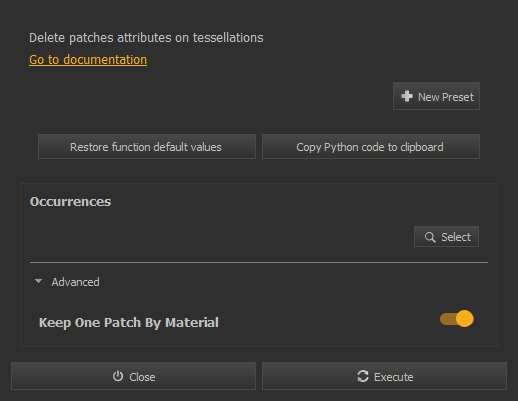Select occurrences with the Select button
The image size is (518, 401).
pos(446,237)
